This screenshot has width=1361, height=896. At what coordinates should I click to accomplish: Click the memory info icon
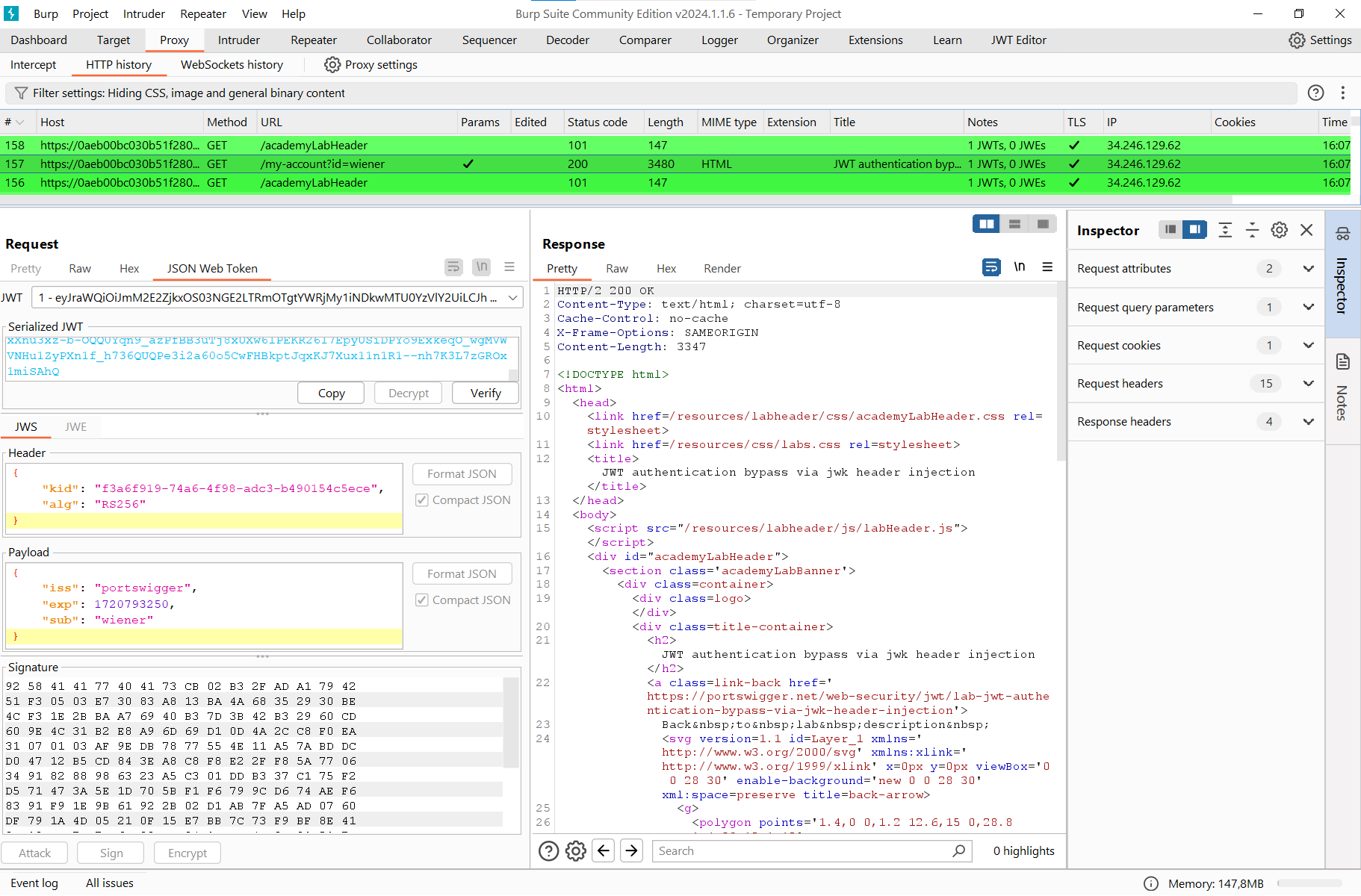pos(1151,883)
